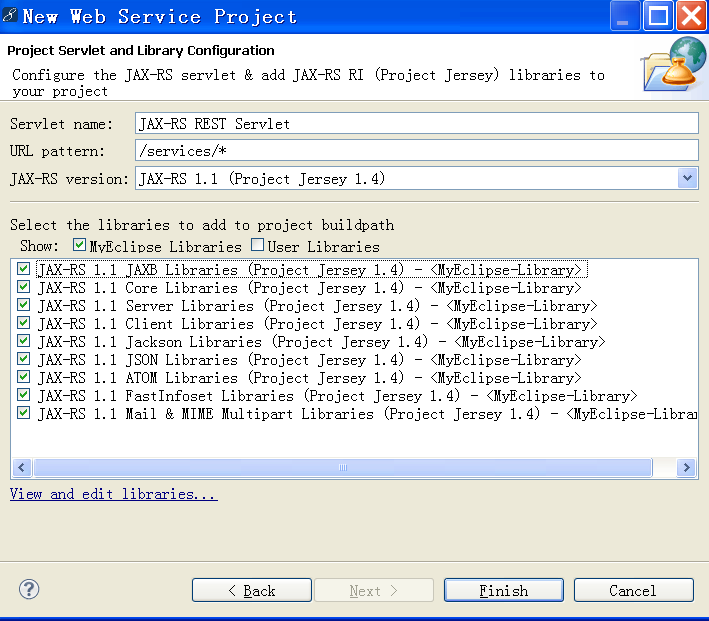Uncheck JAX-RS 1.1 JAXB Libraries
Viewport: 709px width, 621px height.
coord(24,269)
